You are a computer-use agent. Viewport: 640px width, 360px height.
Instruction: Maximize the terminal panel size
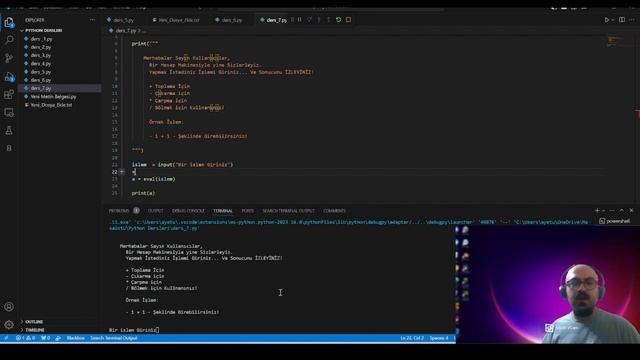(622, 211)
